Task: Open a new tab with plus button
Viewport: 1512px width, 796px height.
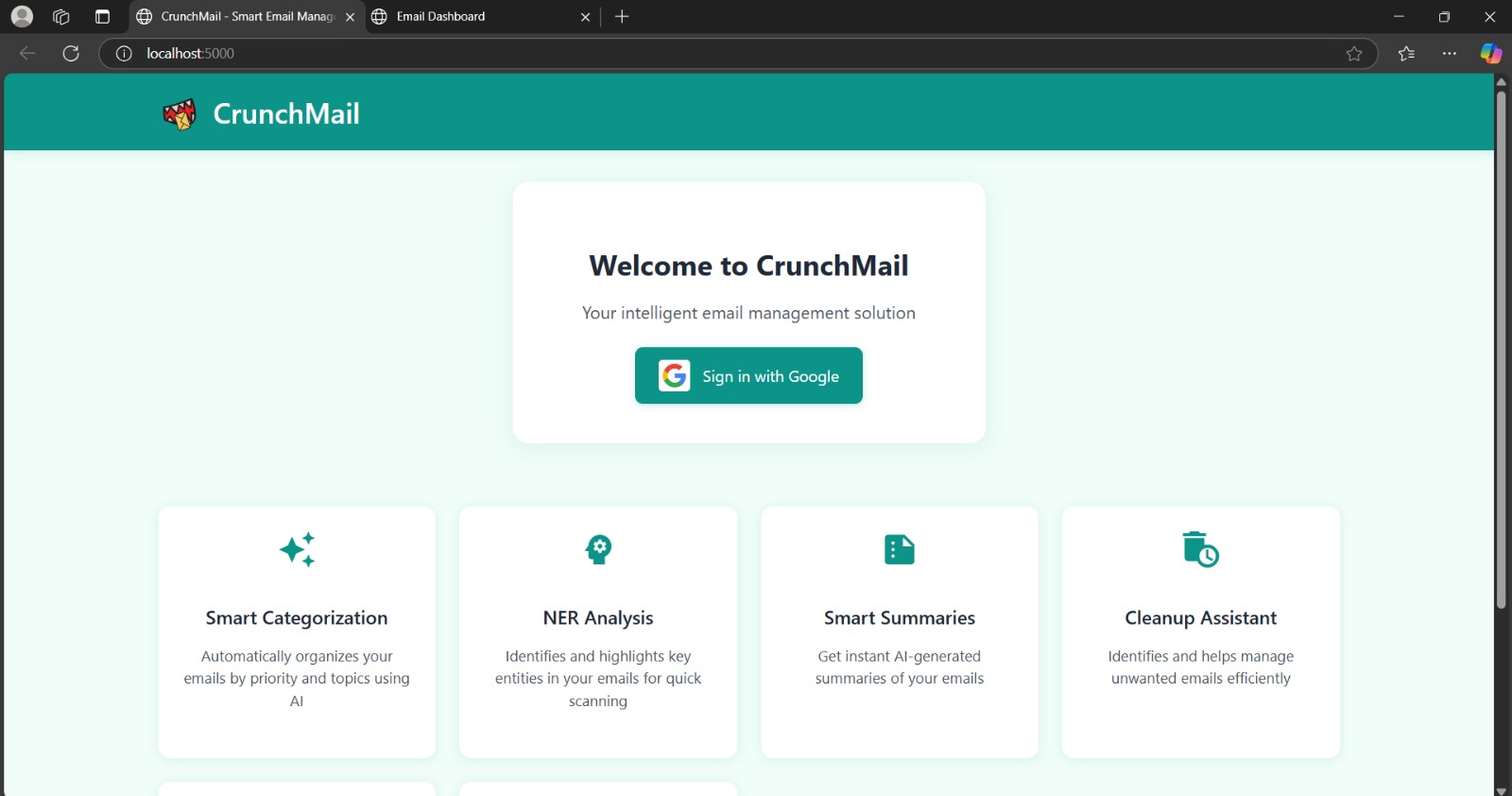Action: coord(622,16)
